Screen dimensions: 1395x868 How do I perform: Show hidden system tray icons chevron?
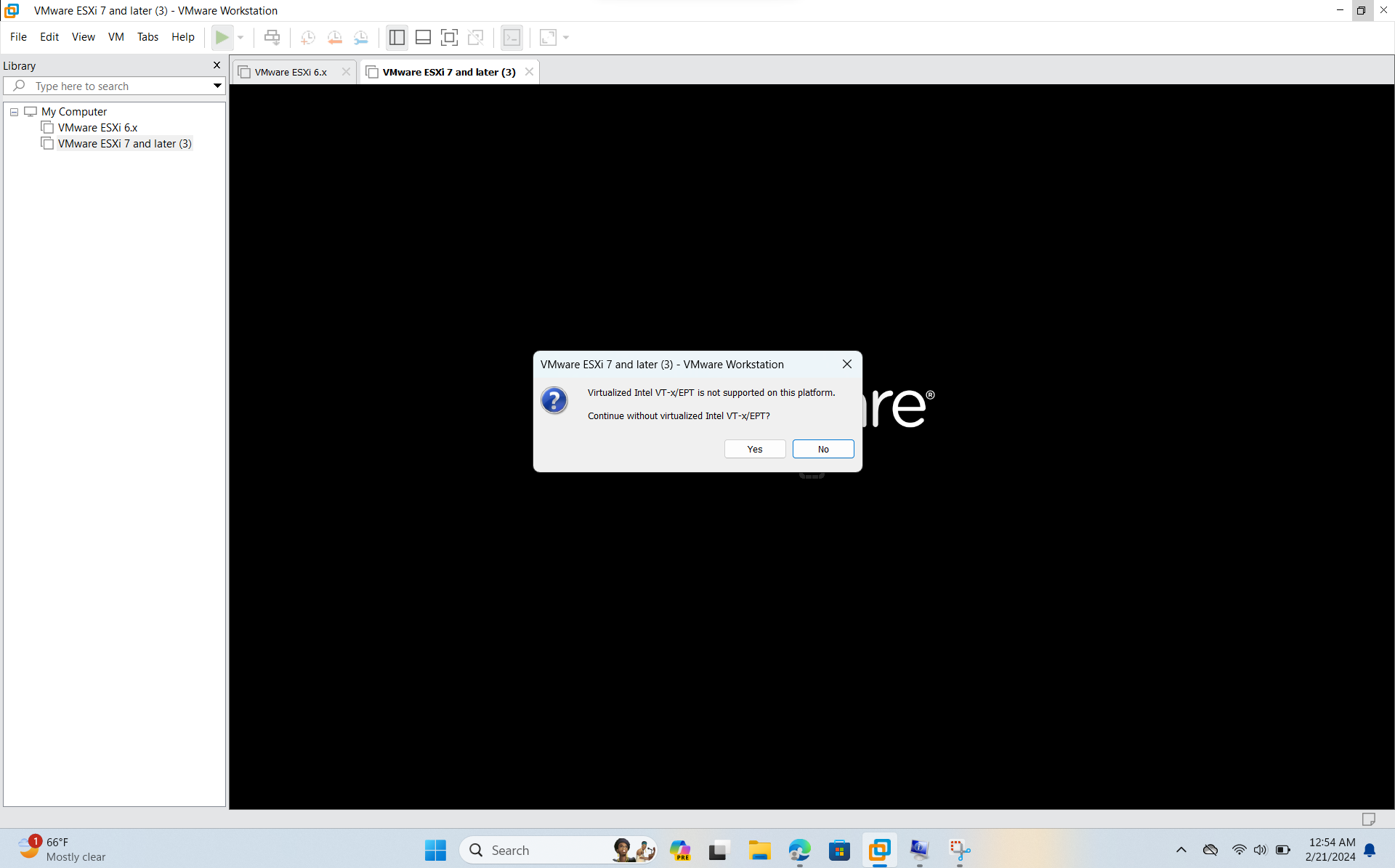(x=1181, y=850)
